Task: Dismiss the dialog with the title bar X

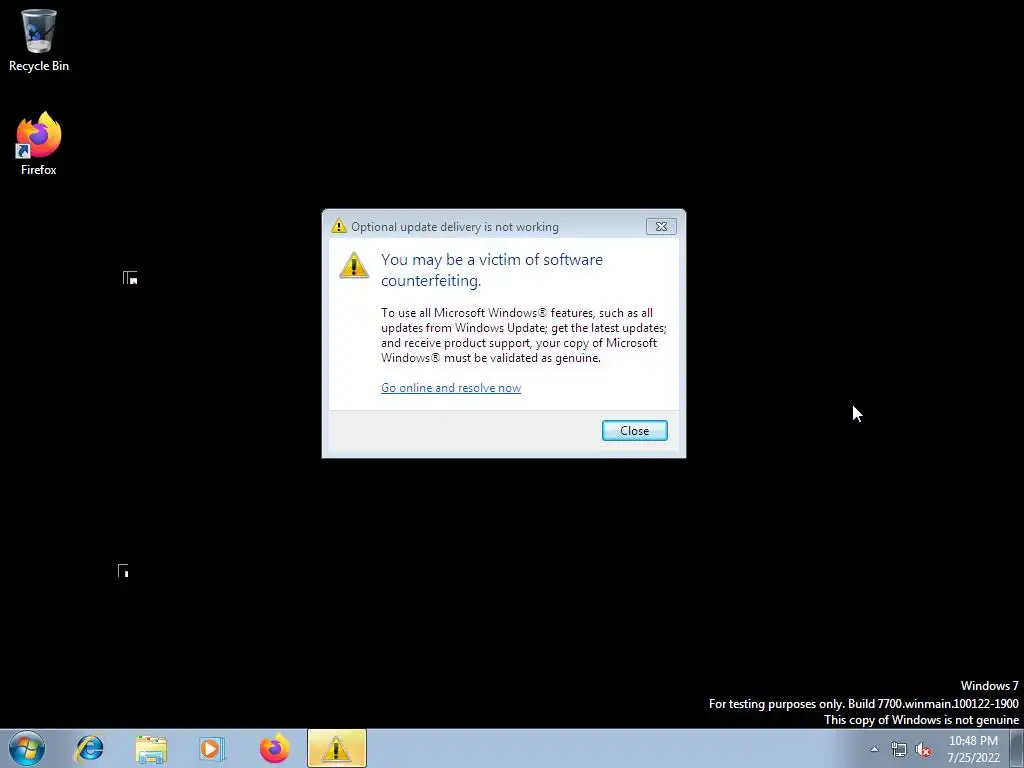Action: click(x=661, y=227)
